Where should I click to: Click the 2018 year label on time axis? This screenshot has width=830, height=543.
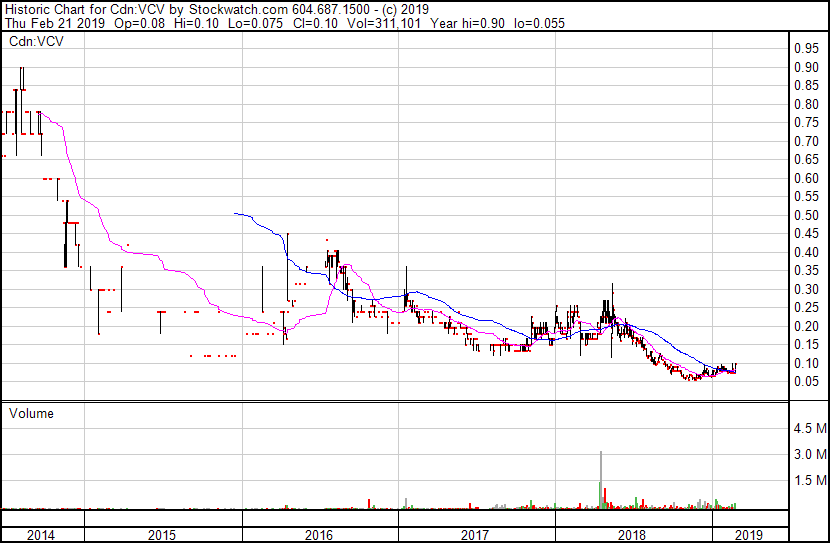click(x=632, y=535)
